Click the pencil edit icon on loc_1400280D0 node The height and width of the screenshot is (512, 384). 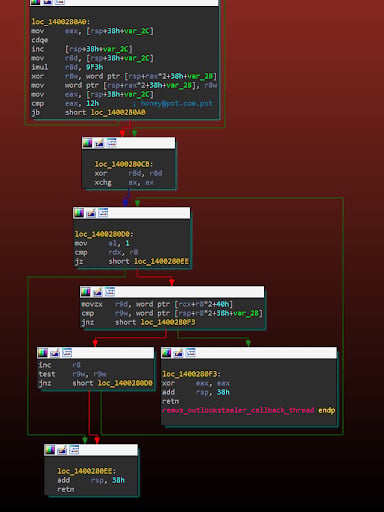[91, 213]
